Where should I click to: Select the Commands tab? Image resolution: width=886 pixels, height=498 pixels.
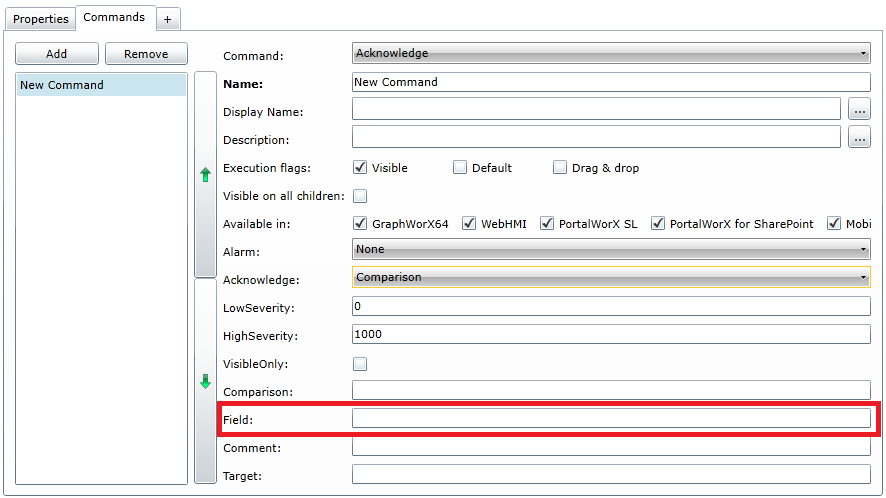pos(114,17)
